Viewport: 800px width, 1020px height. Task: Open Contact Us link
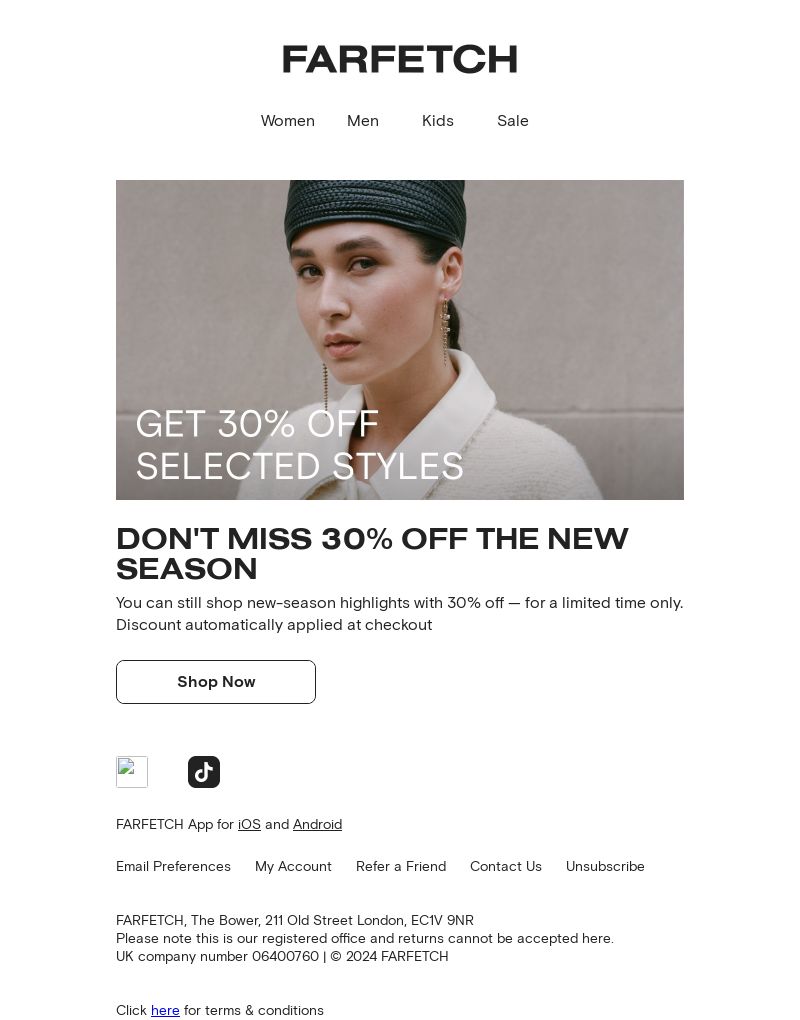[506, 866]
